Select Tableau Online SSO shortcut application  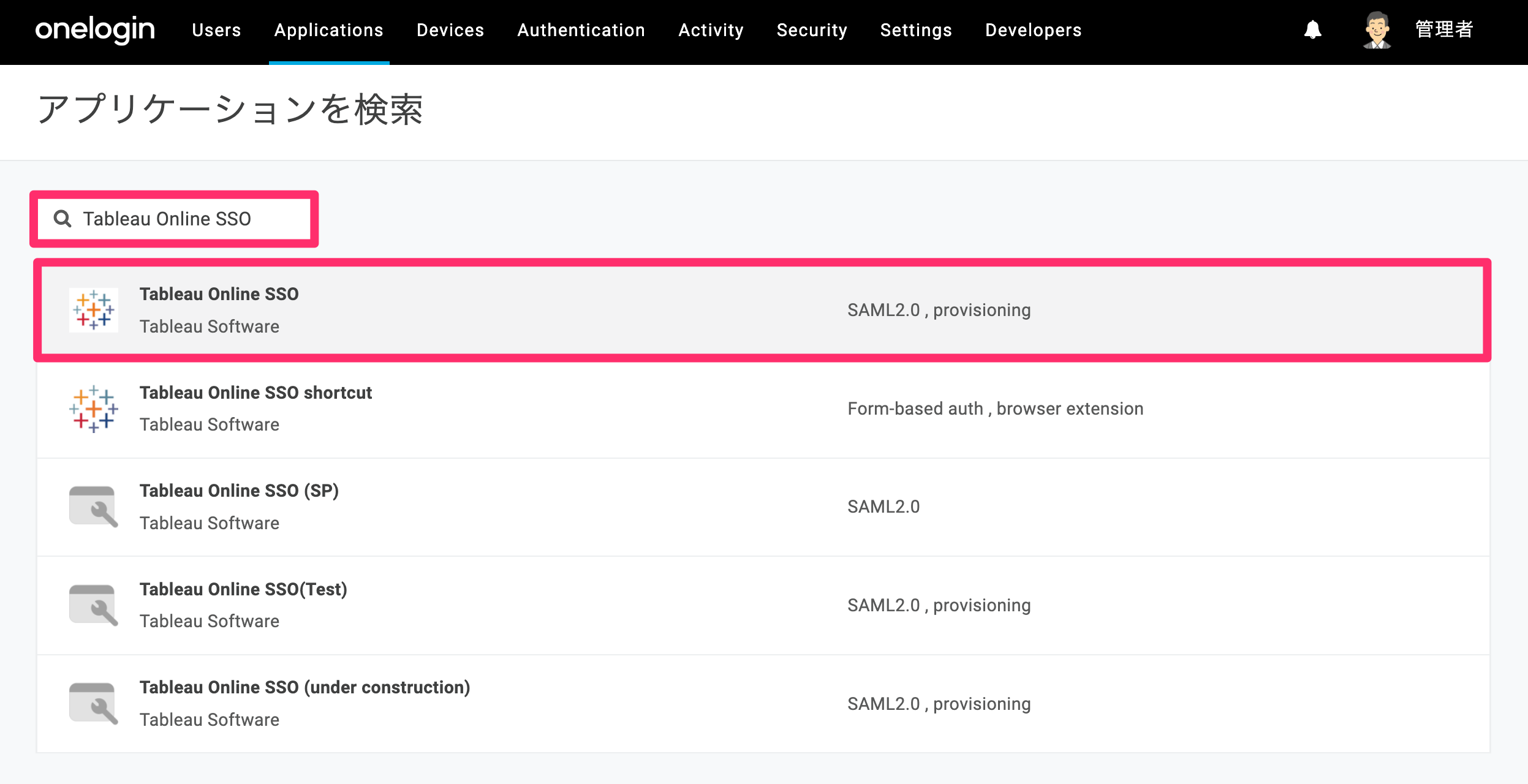click(x=763, y=409)
